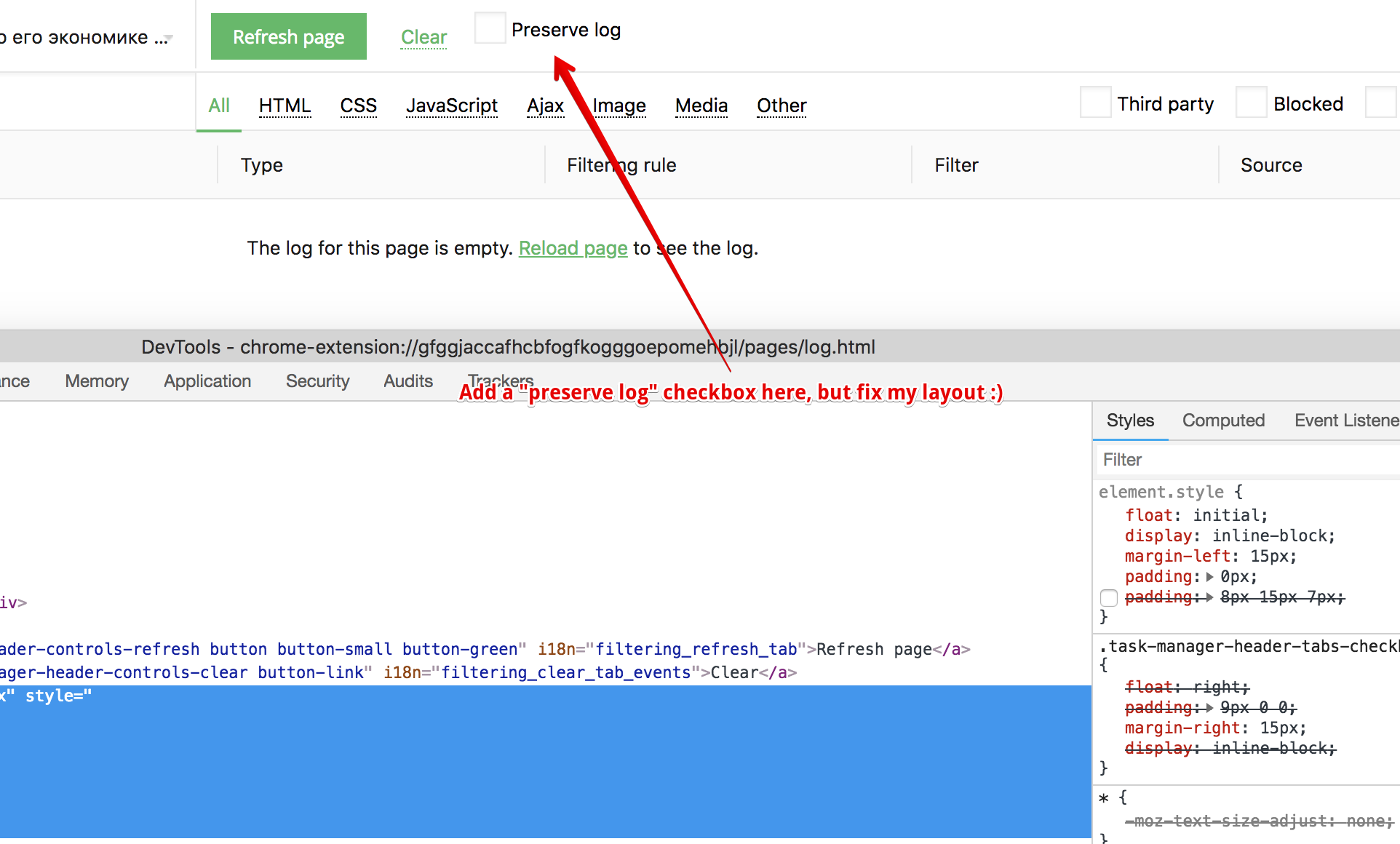The height and width of the screenshot is (844, 1400).
Task: Switch to the JavaScript filter tab
Action: [x=451, y=105]
